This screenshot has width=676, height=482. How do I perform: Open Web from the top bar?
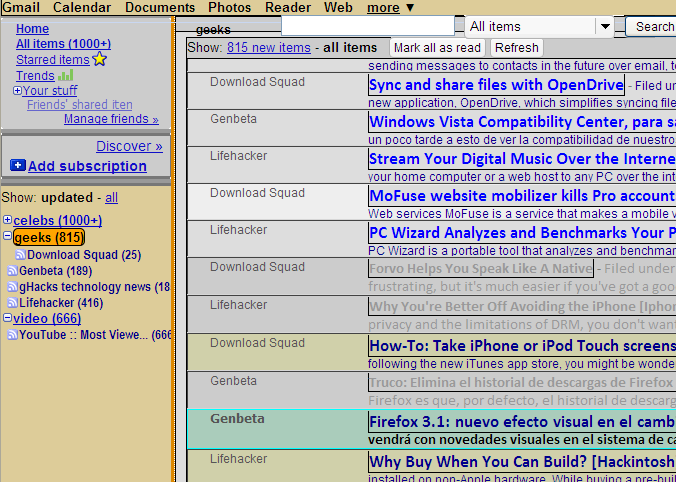pyautogui.click(x=338, y=7)
